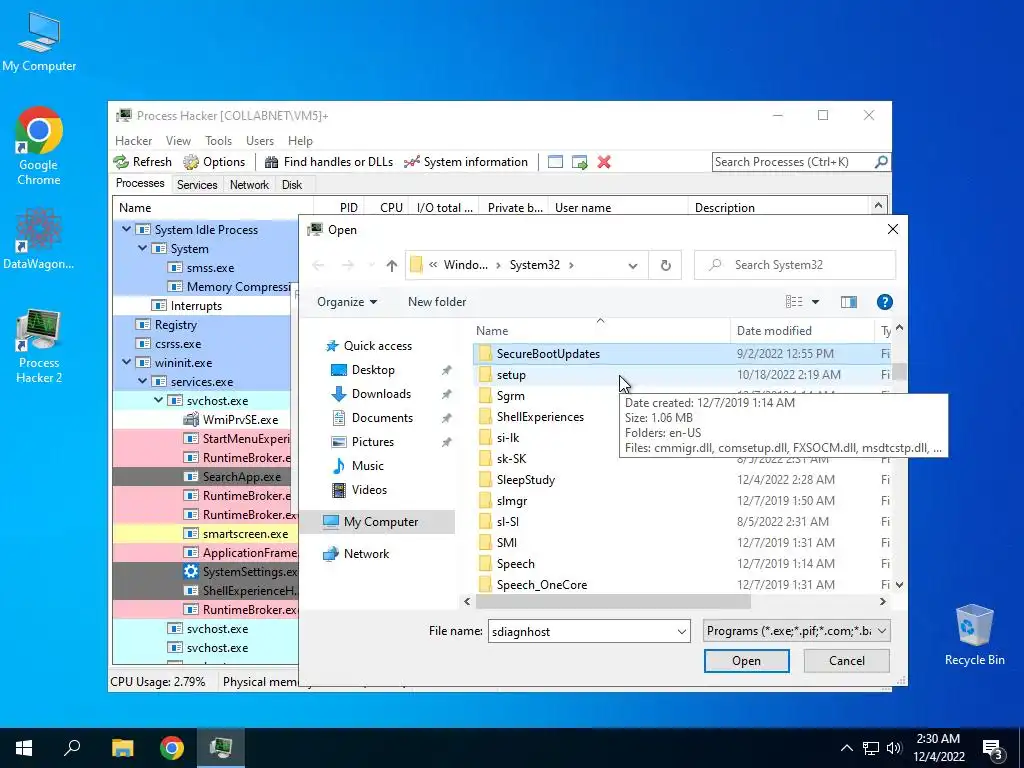Open the Programs file type filter dropdown
Screen dimensions: 1024x768
click(x=796, y=631)
